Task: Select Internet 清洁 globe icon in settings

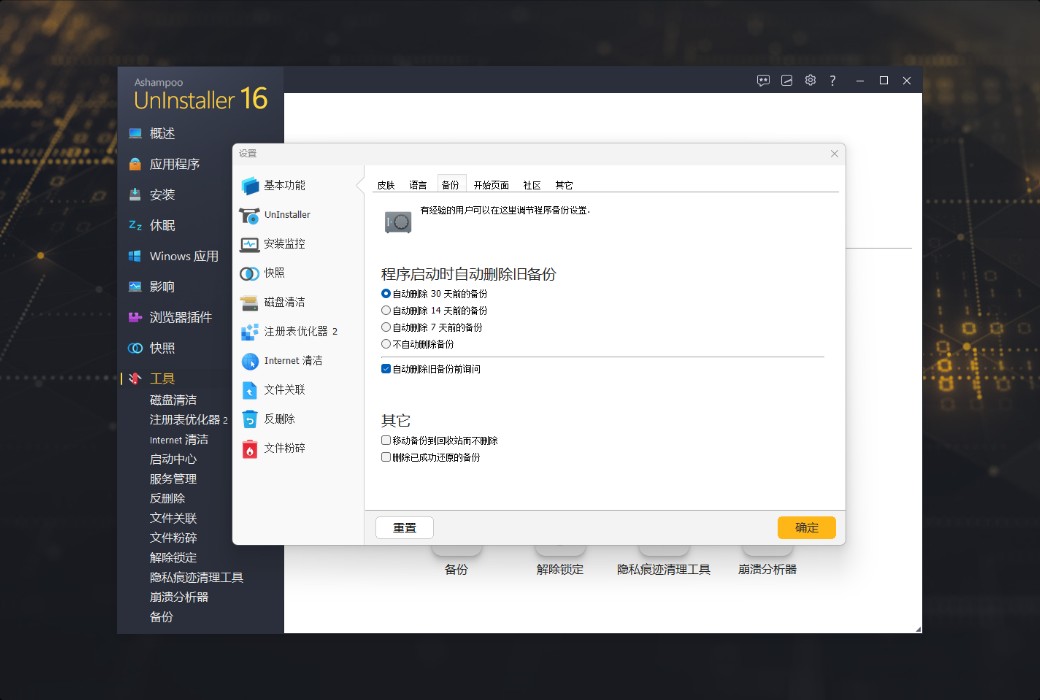Action: coord(250,361)
